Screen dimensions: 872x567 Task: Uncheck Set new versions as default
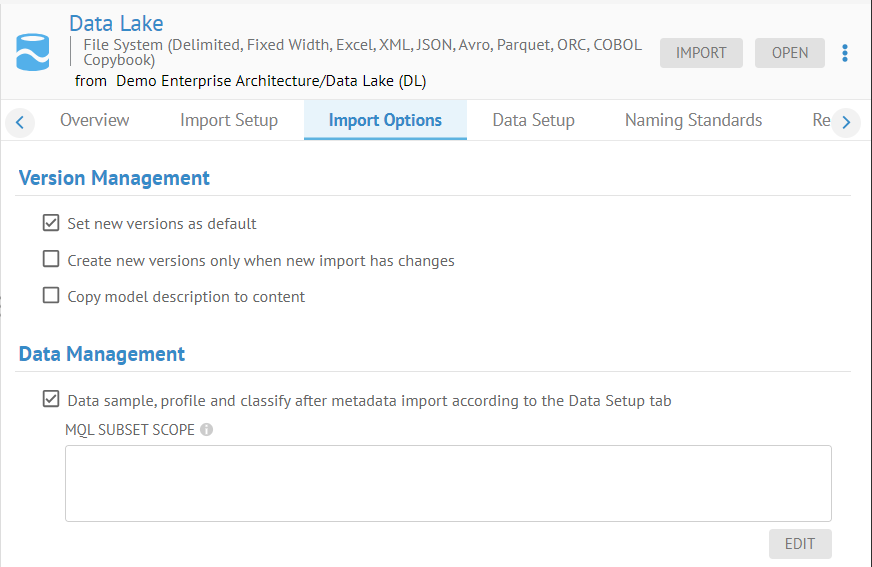tap(51, 223)
